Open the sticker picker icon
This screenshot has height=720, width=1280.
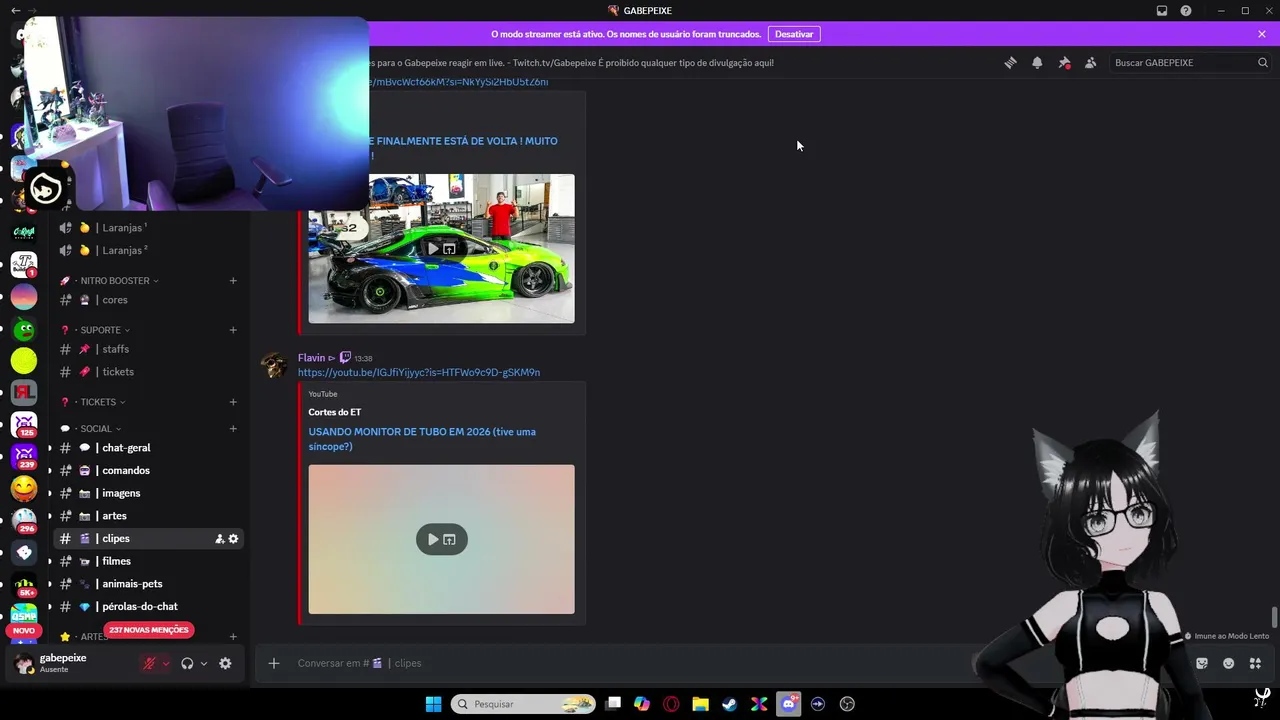(1202, 663)
